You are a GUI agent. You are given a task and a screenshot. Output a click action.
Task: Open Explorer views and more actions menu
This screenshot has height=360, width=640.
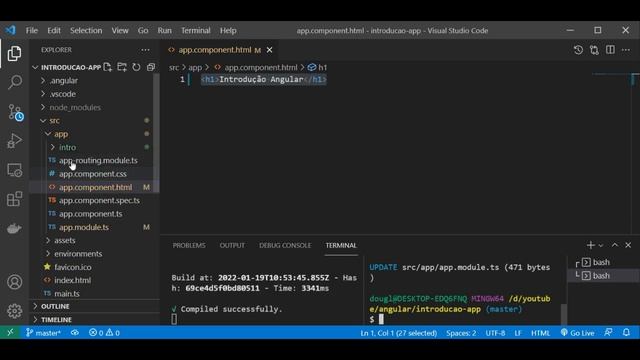145,50
